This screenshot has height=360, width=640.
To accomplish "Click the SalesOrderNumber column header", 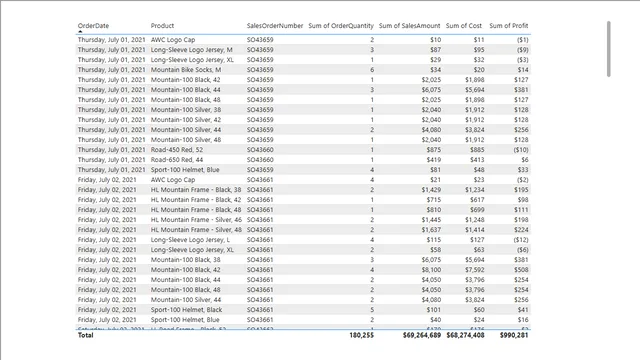I will (x=275, y=26).
